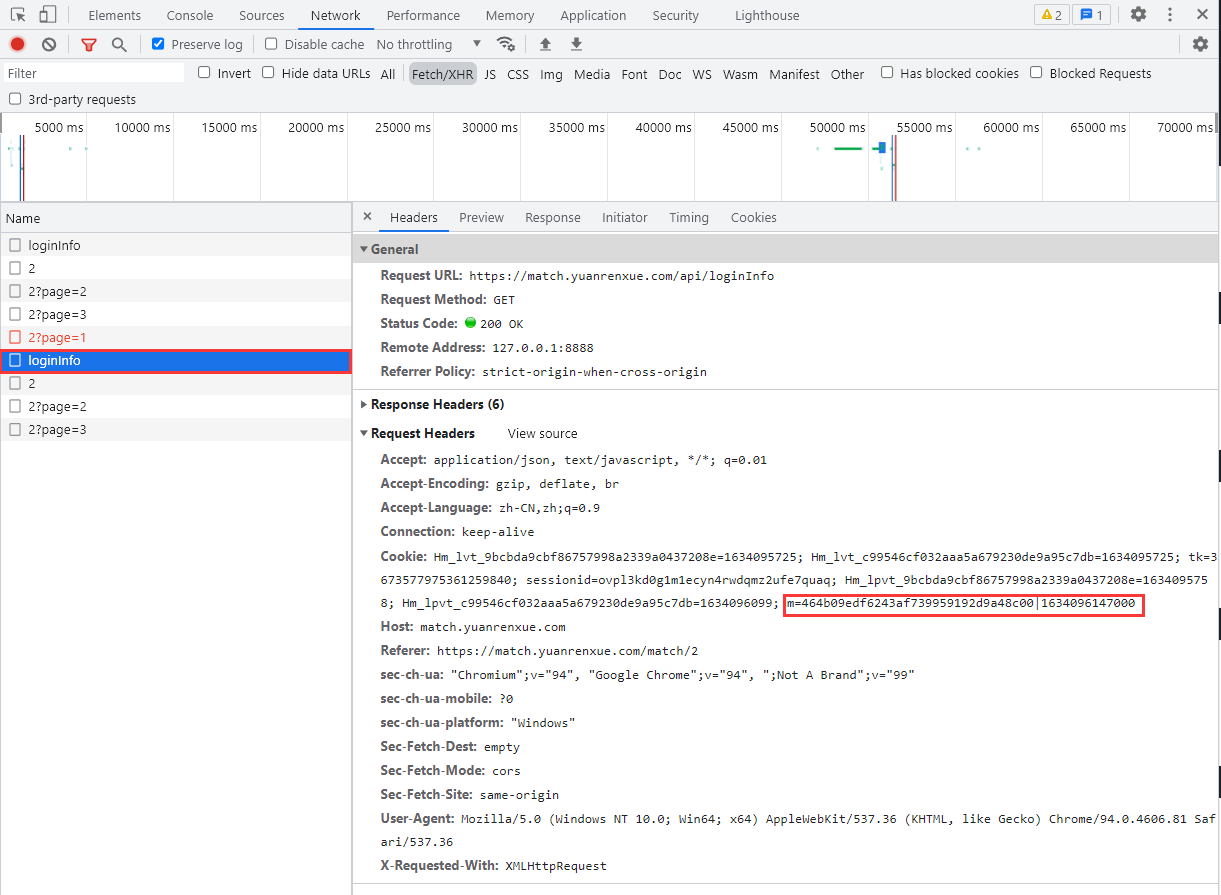Check the Hide data URLs option
Image resolution: width=1221 pixels, height=895 pixels.
(268, 73)
